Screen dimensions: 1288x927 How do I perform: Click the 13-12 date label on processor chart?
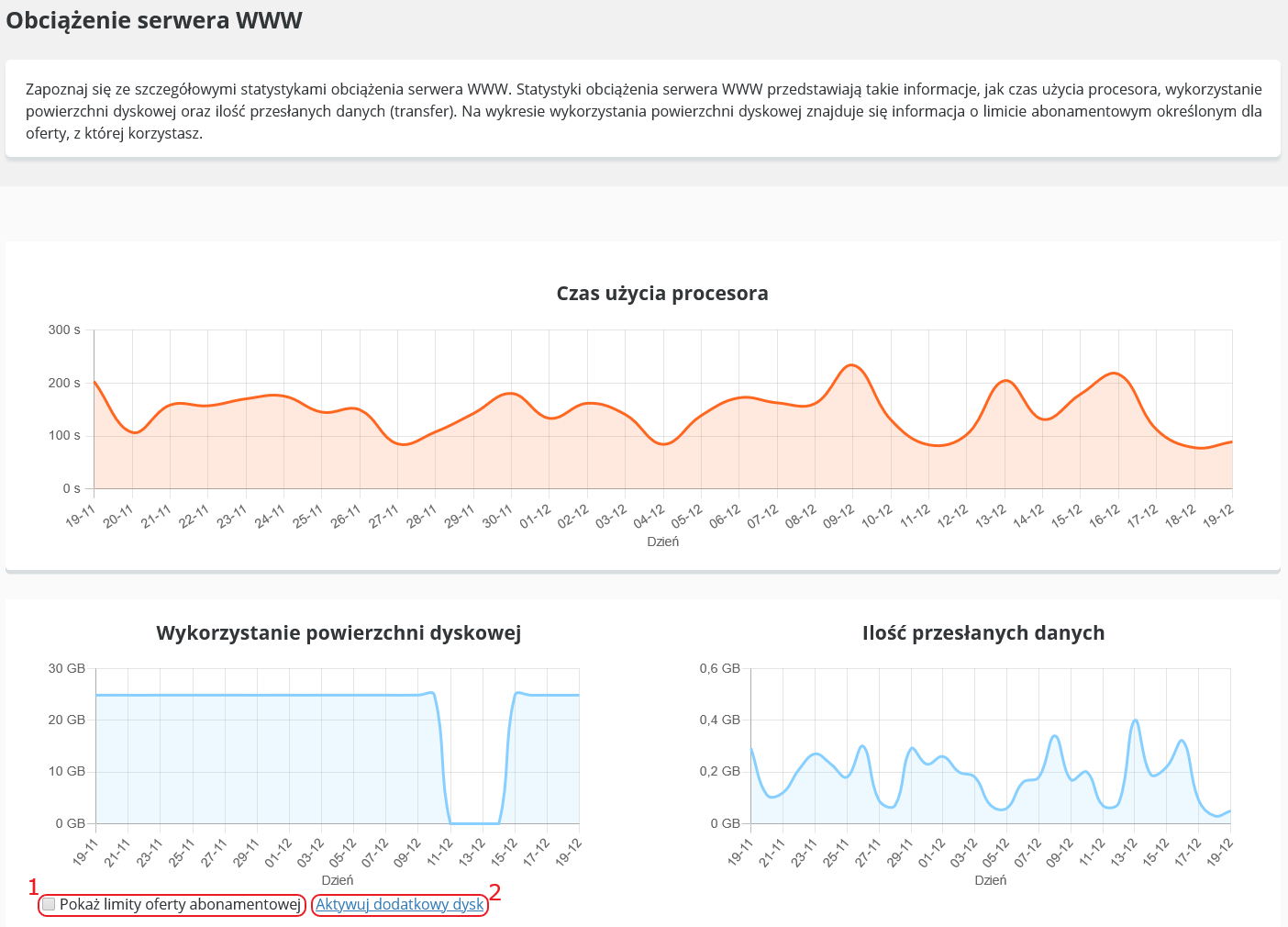(x=990, y=516)
